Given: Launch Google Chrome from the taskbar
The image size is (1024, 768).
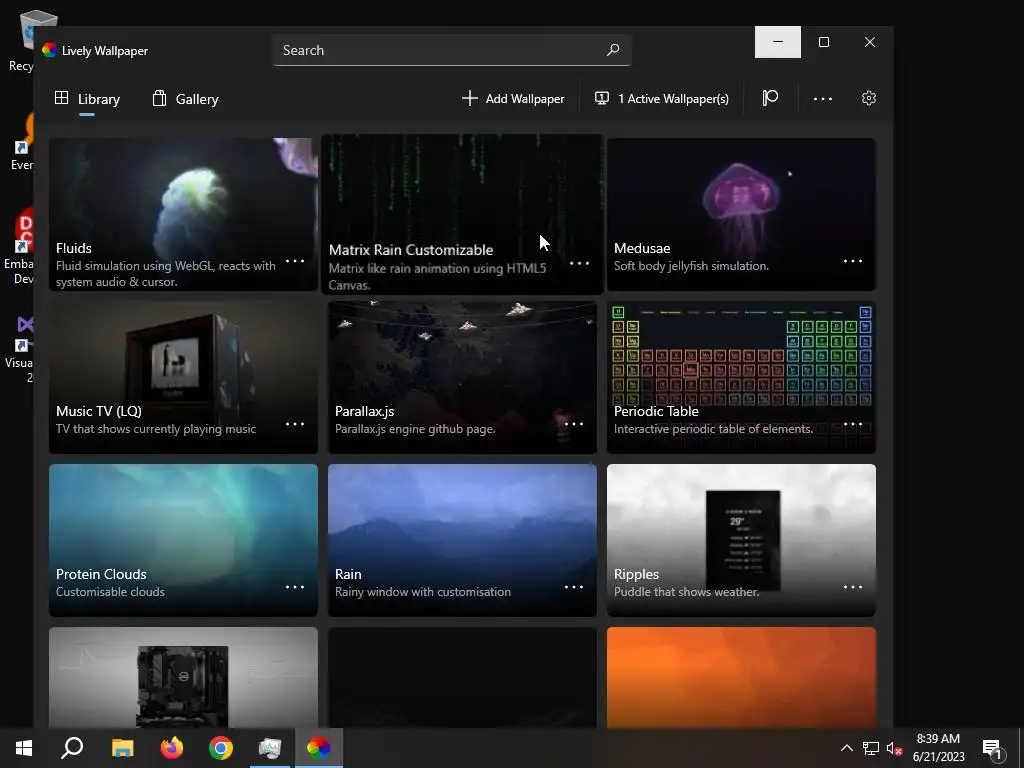Looking at the screenshot, I should click(x=221, y=748).
